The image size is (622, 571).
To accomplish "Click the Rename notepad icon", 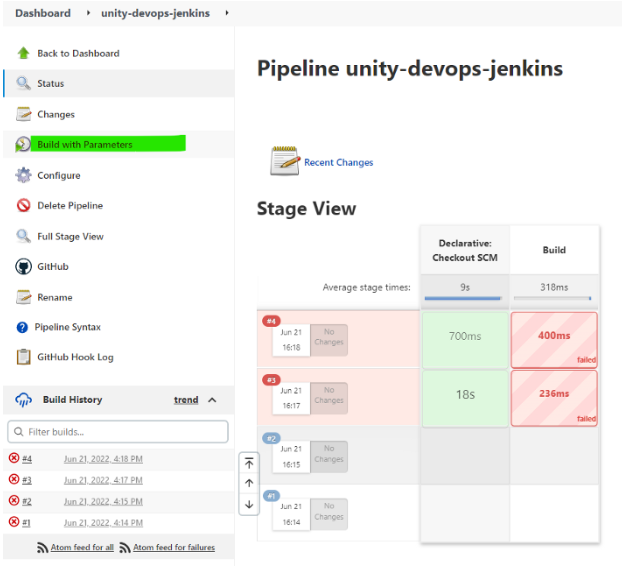I will click(23, 297).
